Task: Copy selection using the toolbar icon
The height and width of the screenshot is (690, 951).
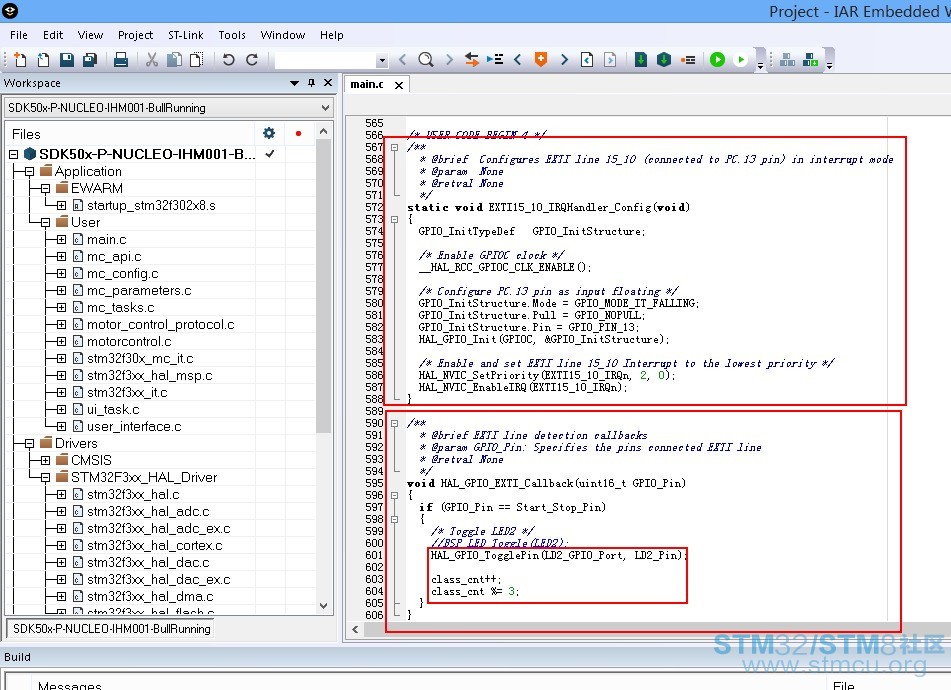Action: coord(174,59)
